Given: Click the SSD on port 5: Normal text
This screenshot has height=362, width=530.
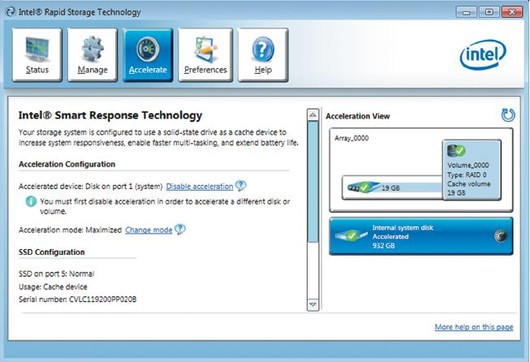Looking at the screenshot, I should point(56,274).
